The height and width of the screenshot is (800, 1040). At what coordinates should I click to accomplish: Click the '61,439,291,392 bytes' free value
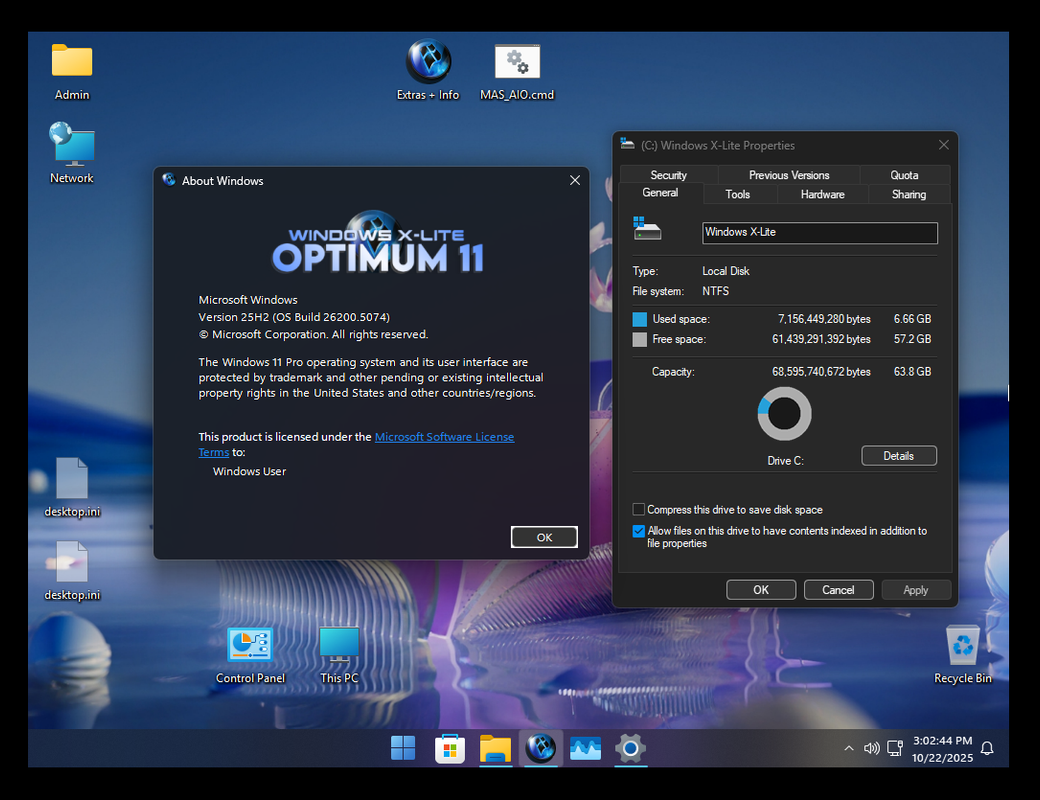click(x=821, y=339)
